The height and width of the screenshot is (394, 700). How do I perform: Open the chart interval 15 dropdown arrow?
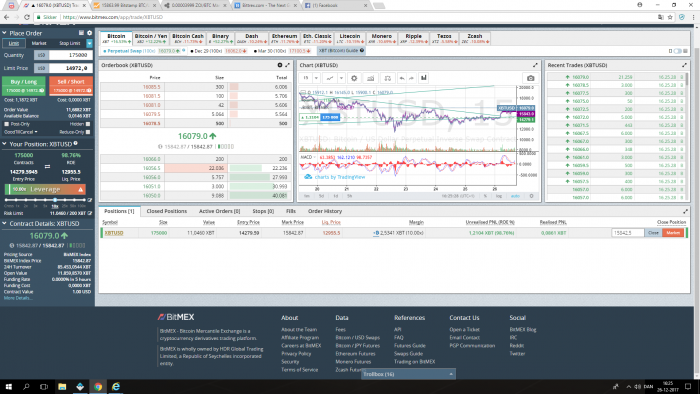click(316, 78)
